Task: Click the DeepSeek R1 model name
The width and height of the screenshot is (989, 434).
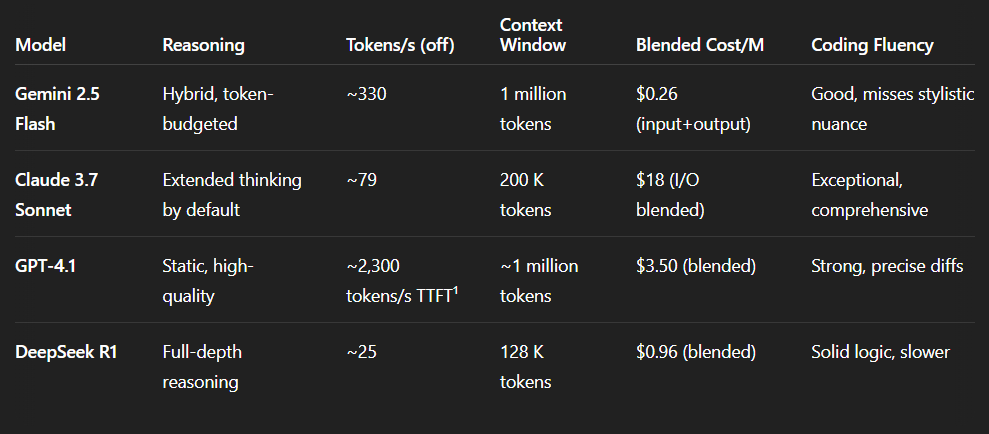Action: (x=66, y=352)
